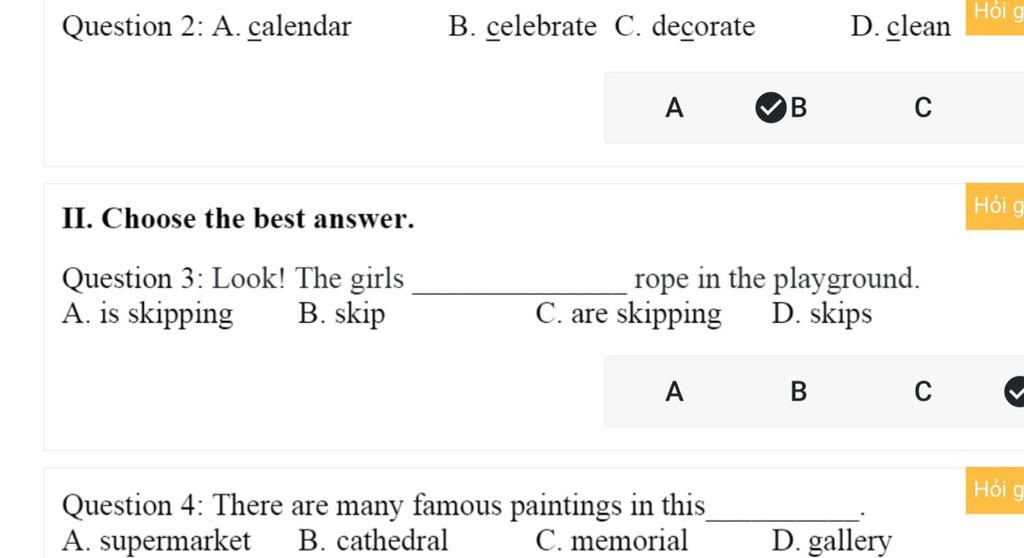The width and height of the screenshot is (1024, 558).
Task: Click the option text A. supermarket
Action: (x=156, y=541)
